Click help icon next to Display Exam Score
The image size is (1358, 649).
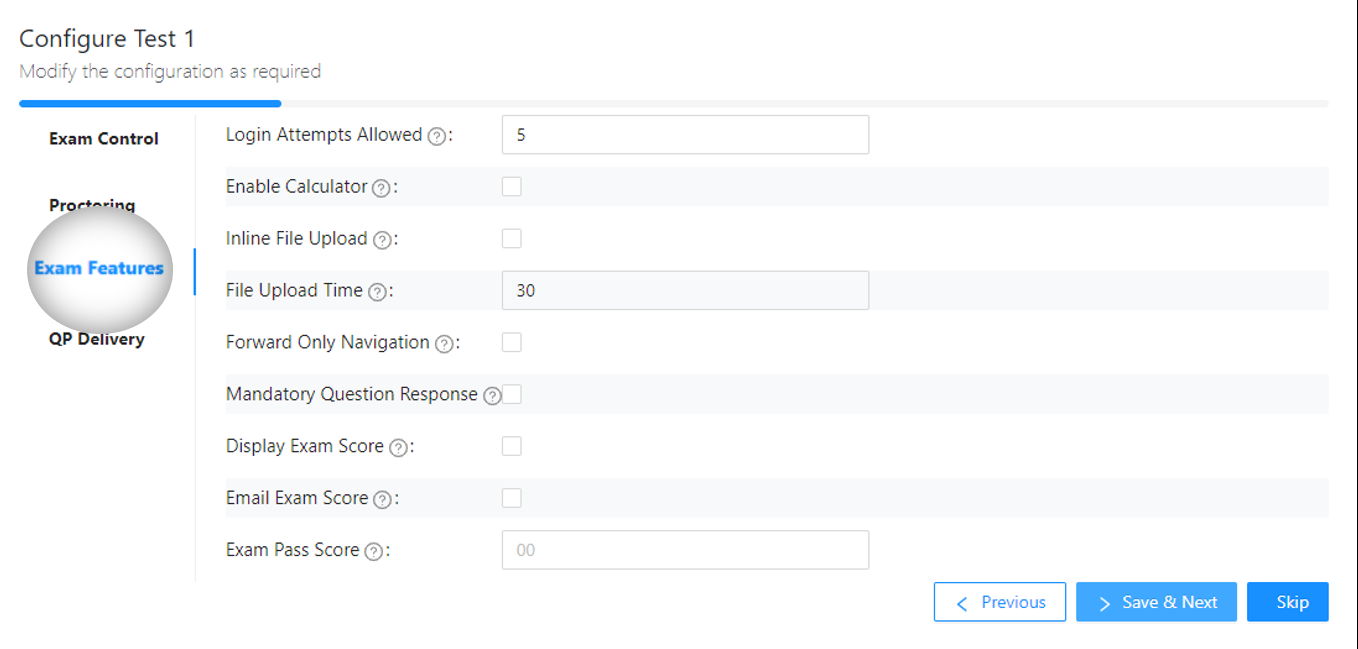point(397,449)
